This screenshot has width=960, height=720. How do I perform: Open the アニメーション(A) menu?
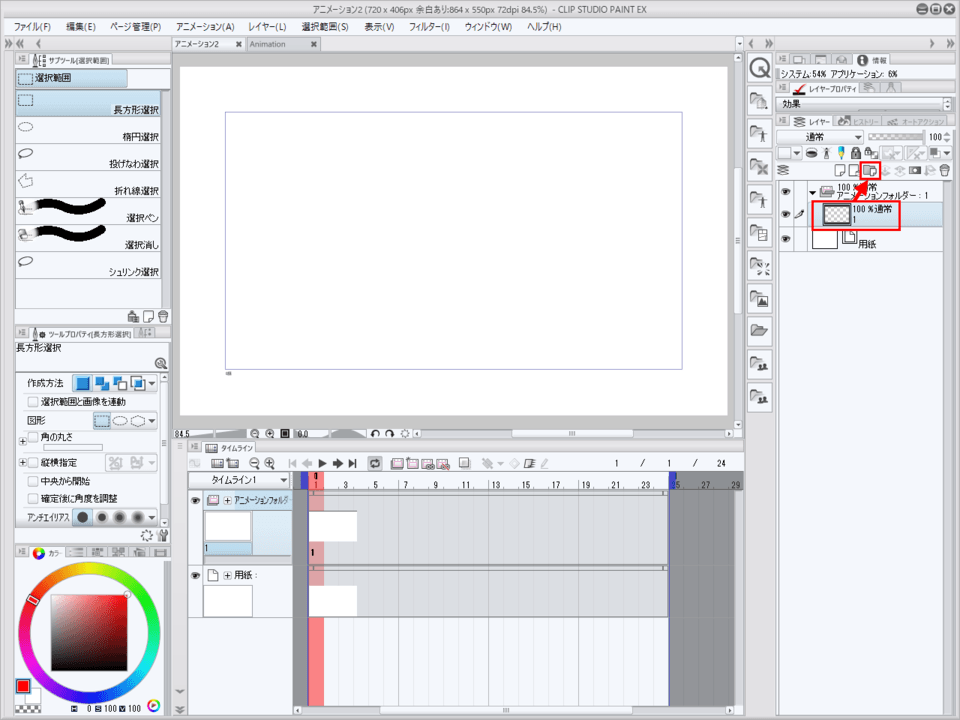coord(205,27)
